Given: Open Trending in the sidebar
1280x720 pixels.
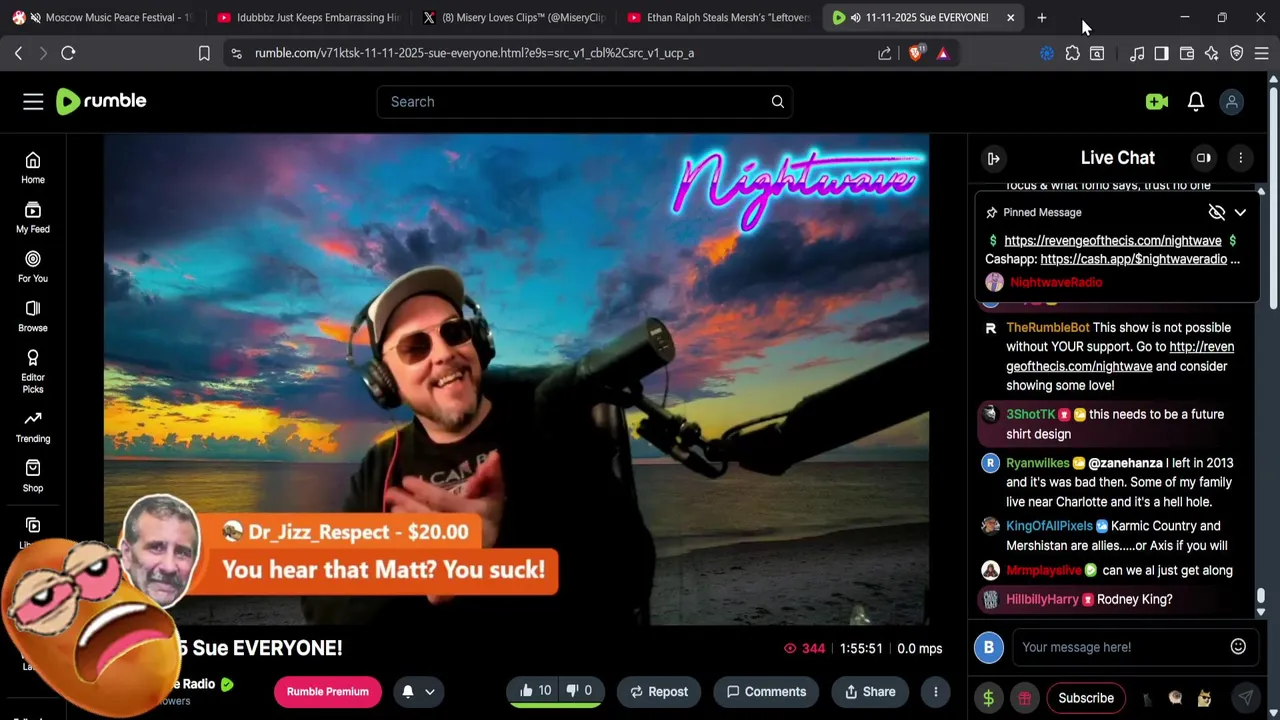Looking at the screenshot, I should (33, 427).
